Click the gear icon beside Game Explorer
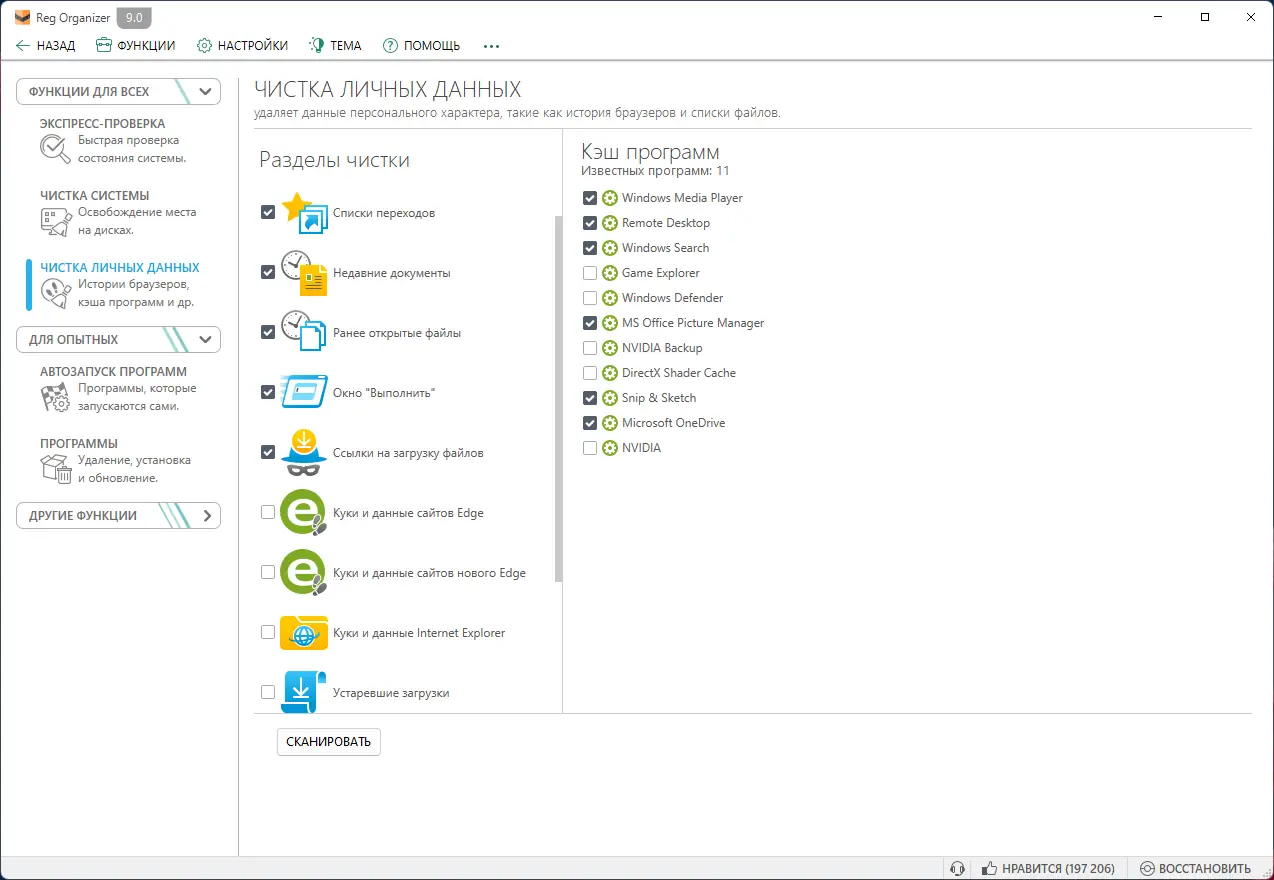Image resolution: width=1274 pixels, height=880 pixels. [x=610, y=273]
